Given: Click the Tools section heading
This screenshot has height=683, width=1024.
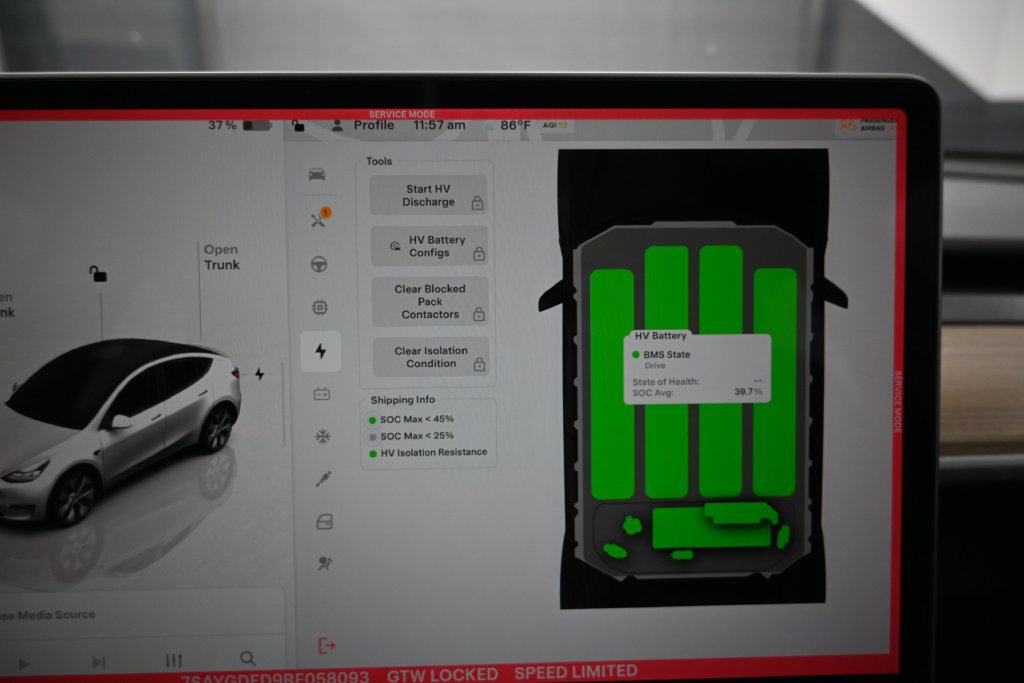Looking at the screenshot, I should coord(379,161).
